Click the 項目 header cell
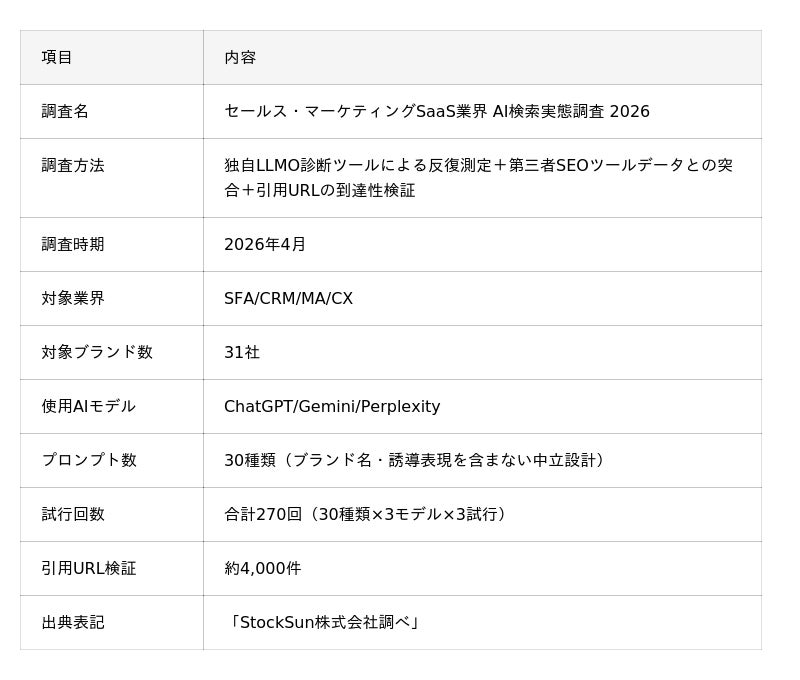This screenshot has width=800, height=680. [57, 57]
